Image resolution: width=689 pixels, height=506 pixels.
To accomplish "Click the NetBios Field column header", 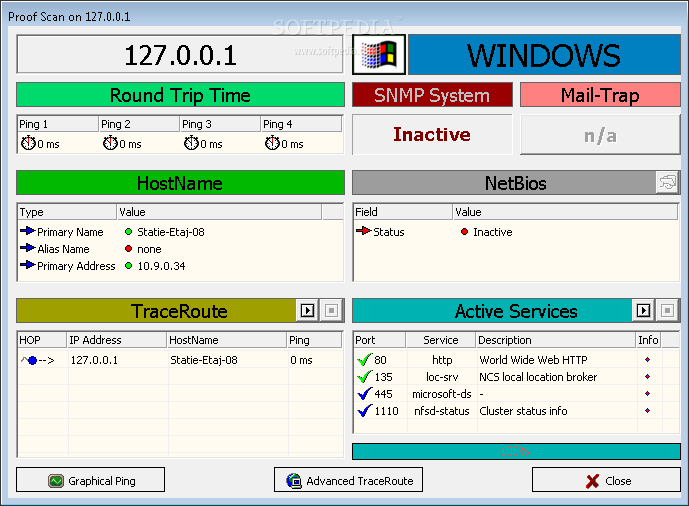I will coord(403,212).
